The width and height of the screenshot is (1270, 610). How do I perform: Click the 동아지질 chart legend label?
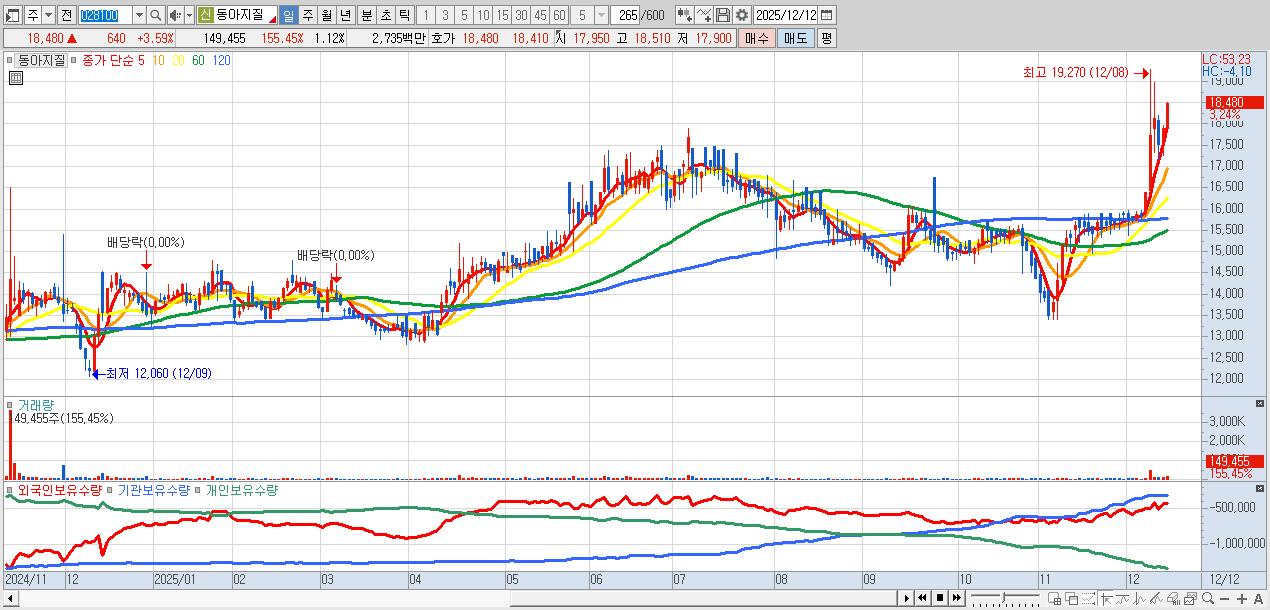tap(41, 60)
